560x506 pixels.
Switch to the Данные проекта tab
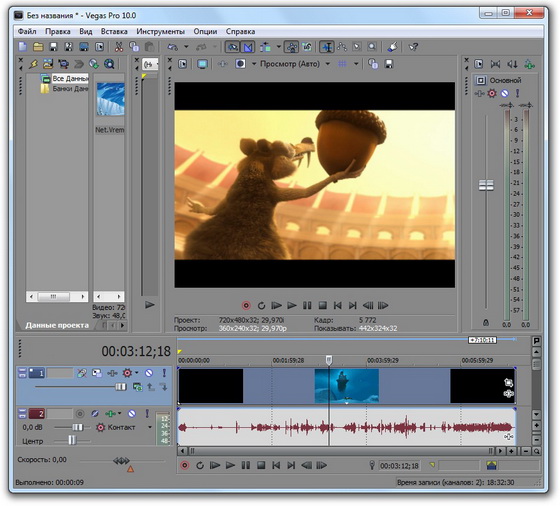point(57,325)
